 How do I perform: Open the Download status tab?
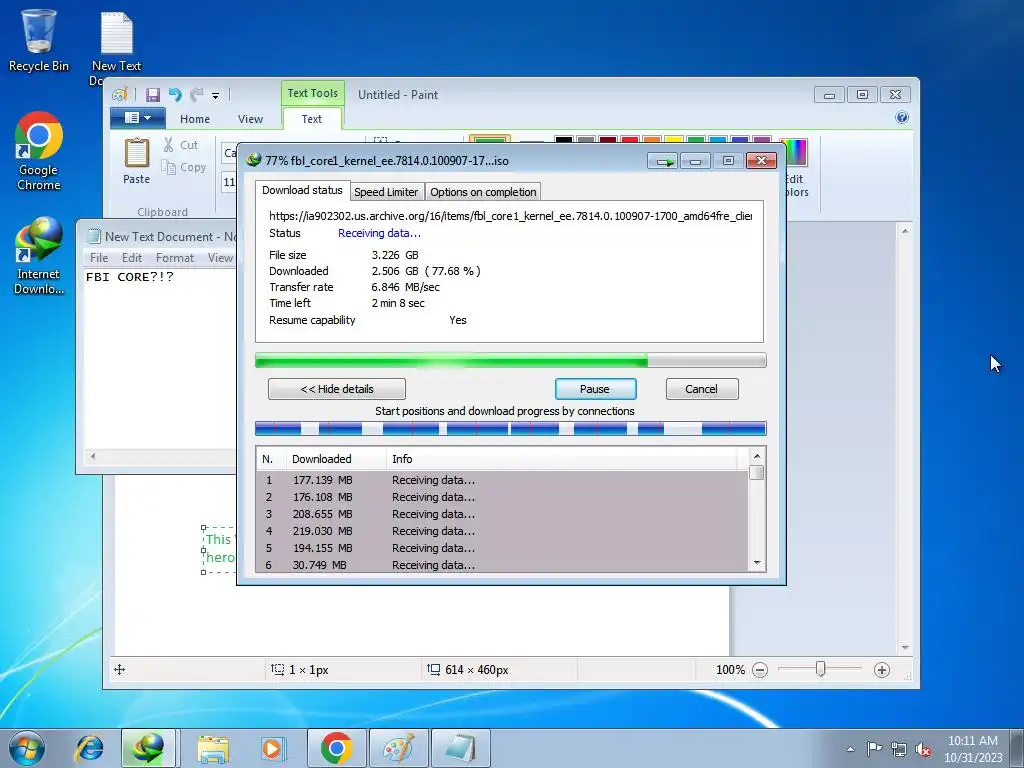click(x=302, y=190)
